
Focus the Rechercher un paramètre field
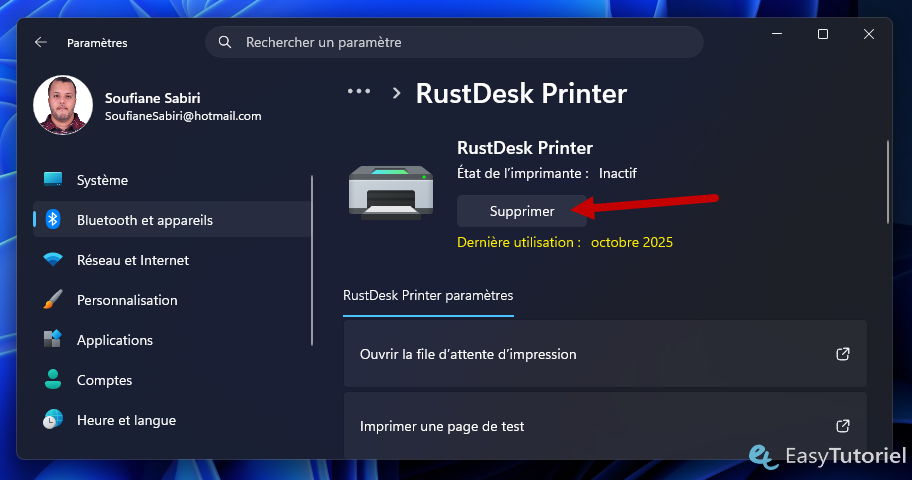coord(454,42)
